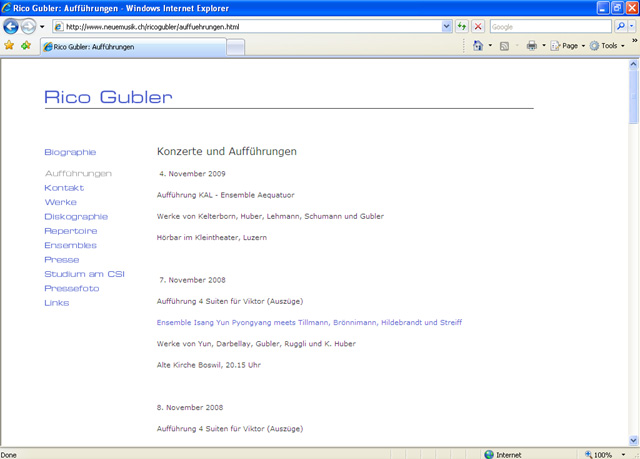The width and height of the screenshot is (640, 459).
Task: Open a new blank tab
Action: click(236, 47)
